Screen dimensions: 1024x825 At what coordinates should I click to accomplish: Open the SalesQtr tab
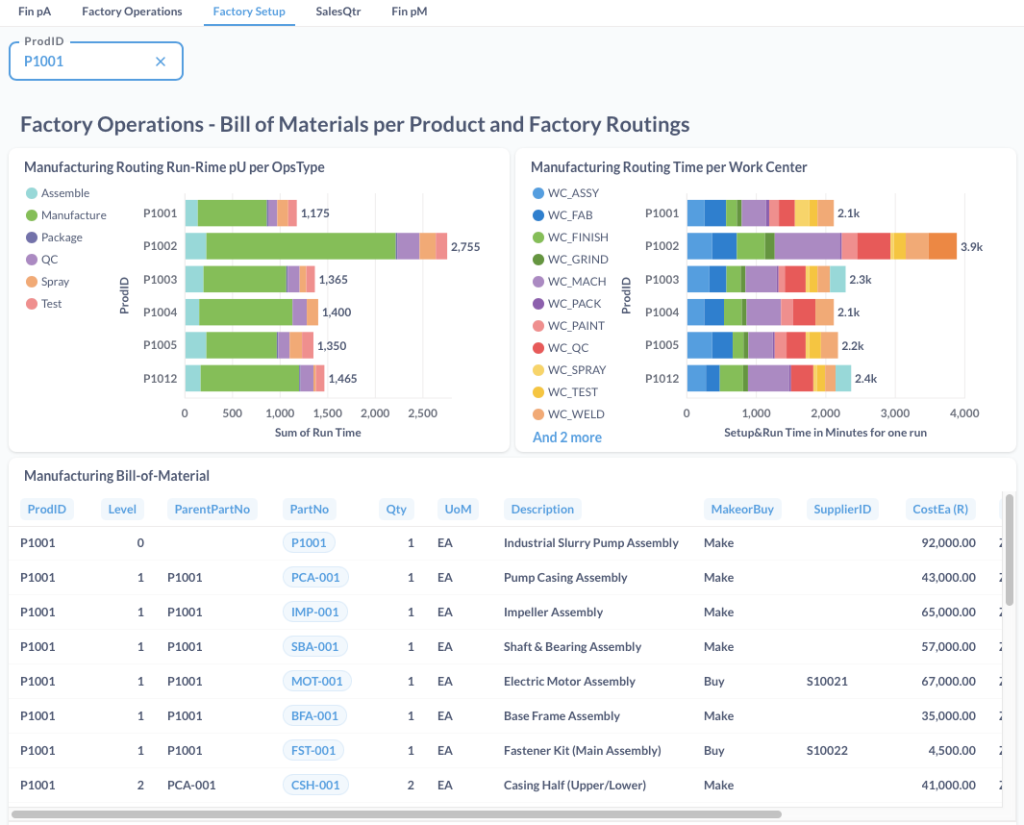[338, 12]
